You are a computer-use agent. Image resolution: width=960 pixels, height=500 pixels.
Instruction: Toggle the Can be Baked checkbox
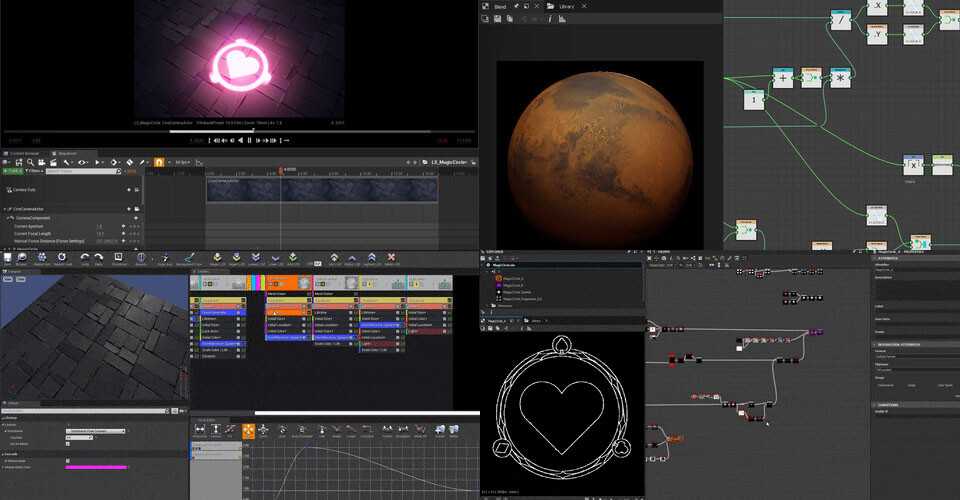pos(68,444)
